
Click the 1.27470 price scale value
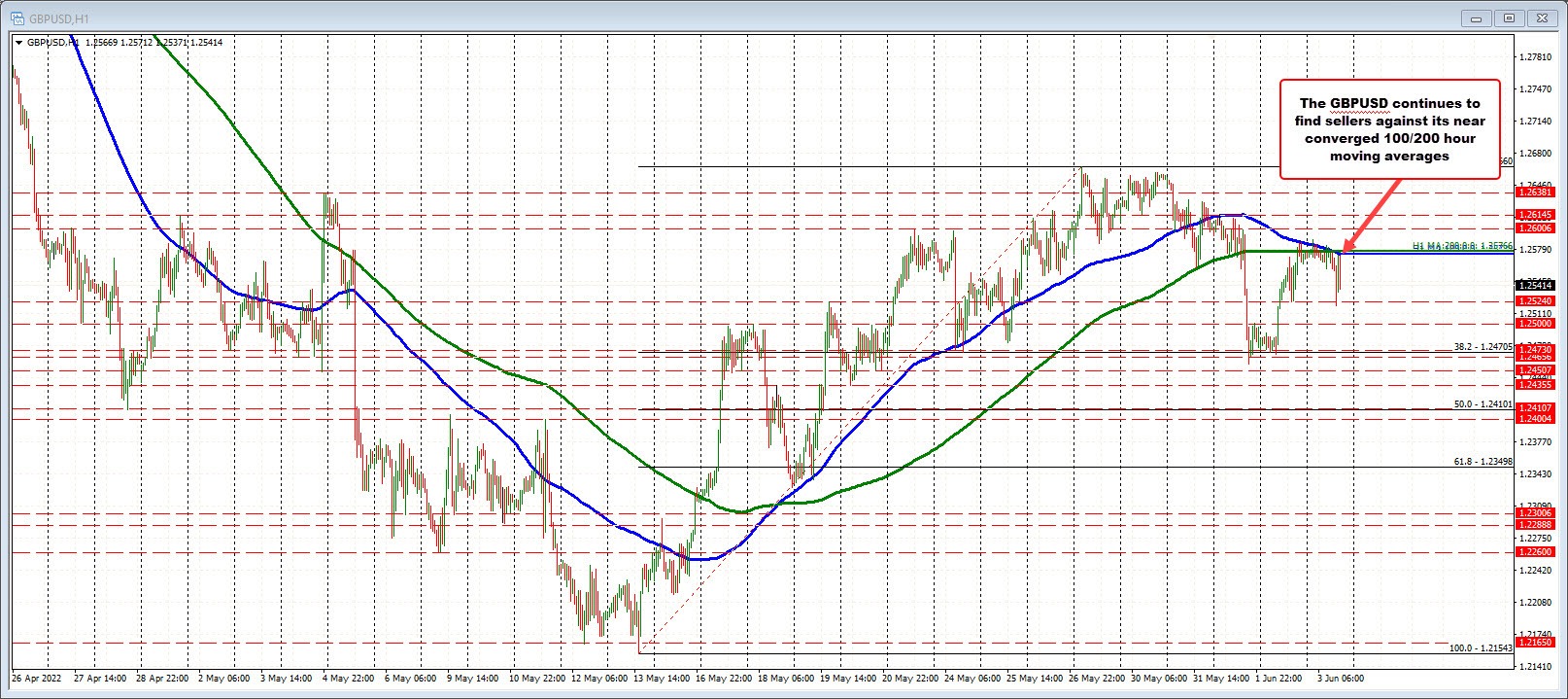(1536, 89)
